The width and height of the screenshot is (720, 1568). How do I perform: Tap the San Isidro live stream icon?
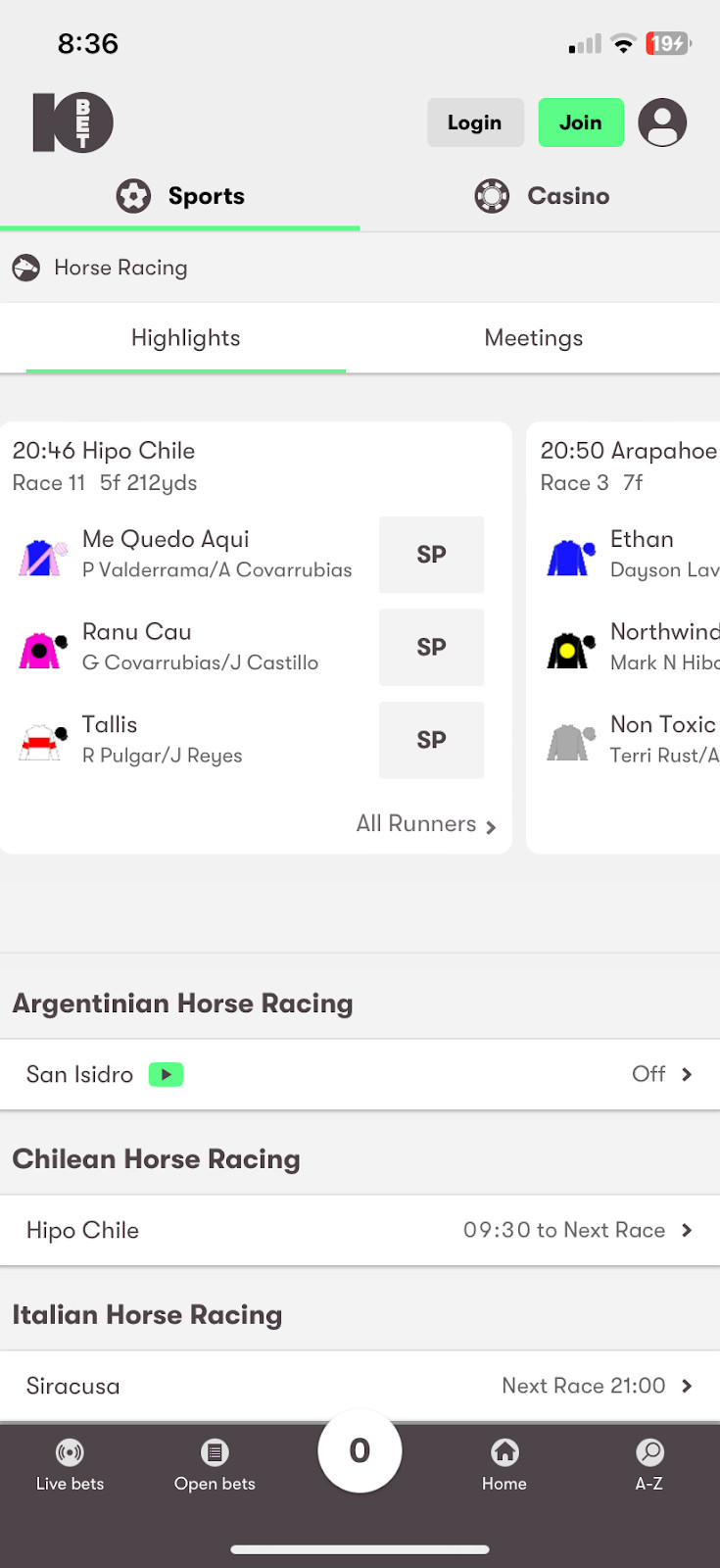(166, 1075)
